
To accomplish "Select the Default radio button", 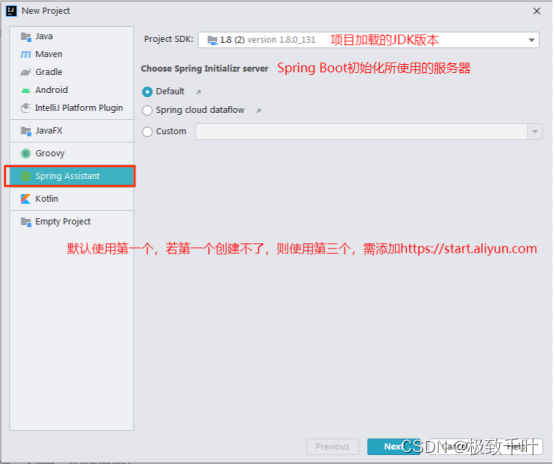I will (x=147, y=92).
